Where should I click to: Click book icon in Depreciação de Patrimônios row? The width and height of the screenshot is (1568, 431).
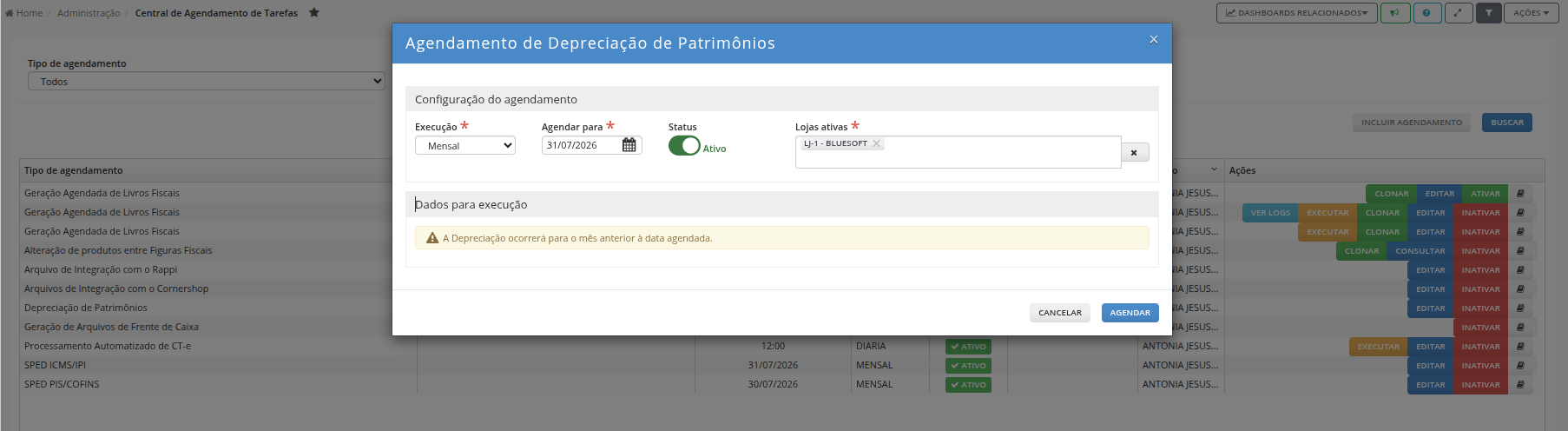1520,308
